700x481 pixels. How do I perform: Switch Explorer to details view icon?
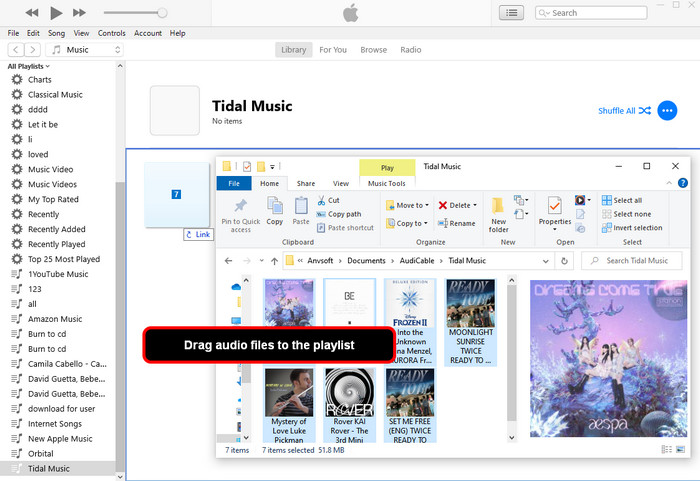(x=666, y=449)
